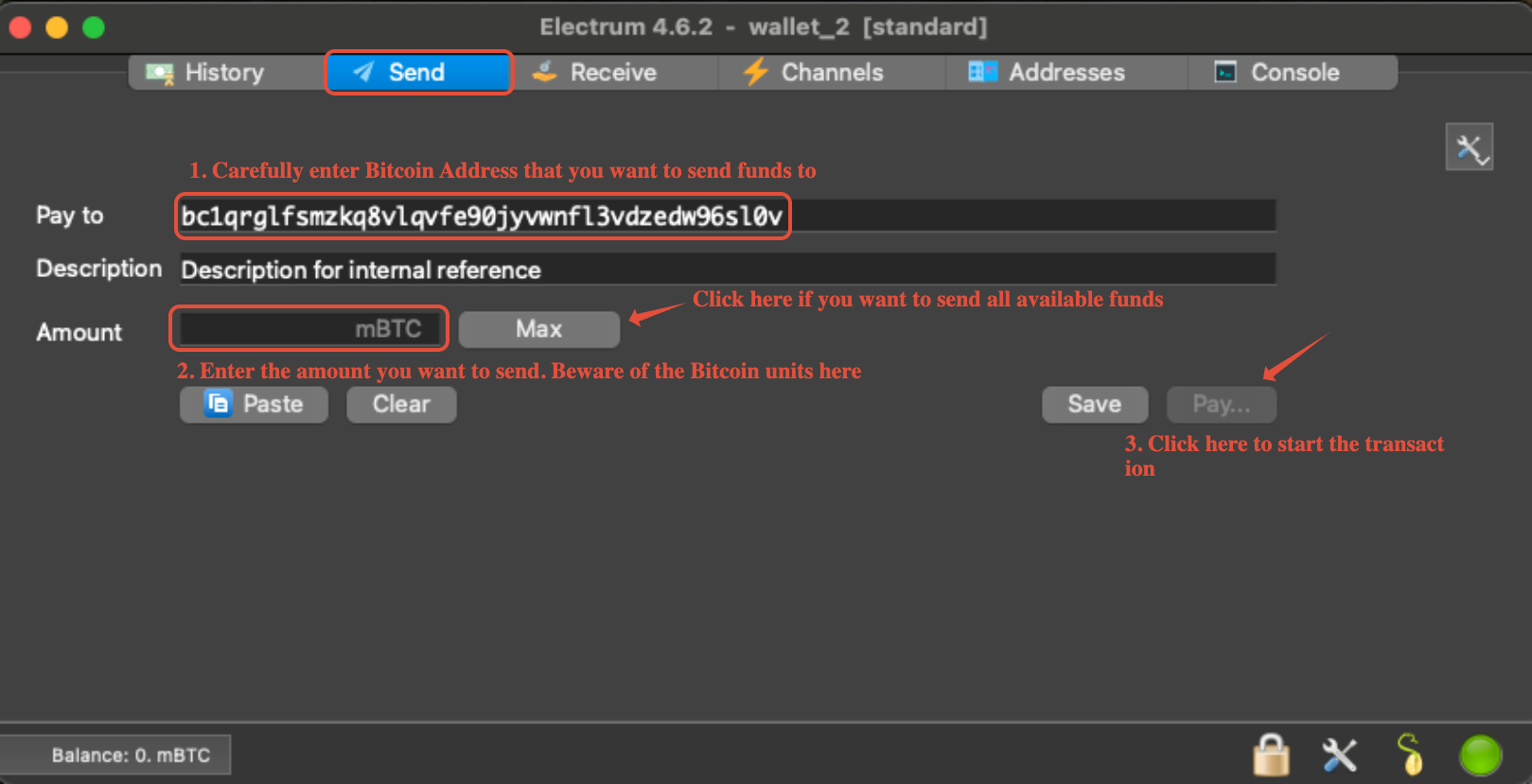
Task: Click the Paste button
Action: coord(254,405)
